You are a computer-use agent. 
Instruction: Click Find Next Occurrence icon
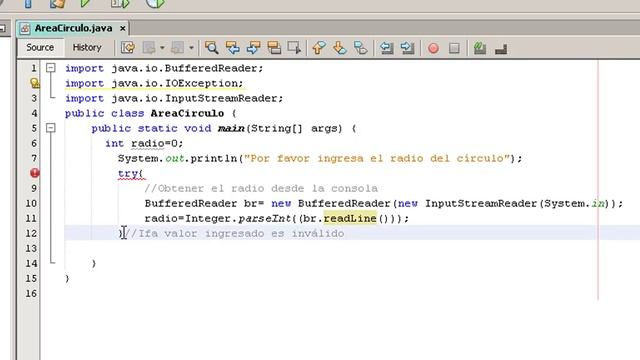pos(253,48)
